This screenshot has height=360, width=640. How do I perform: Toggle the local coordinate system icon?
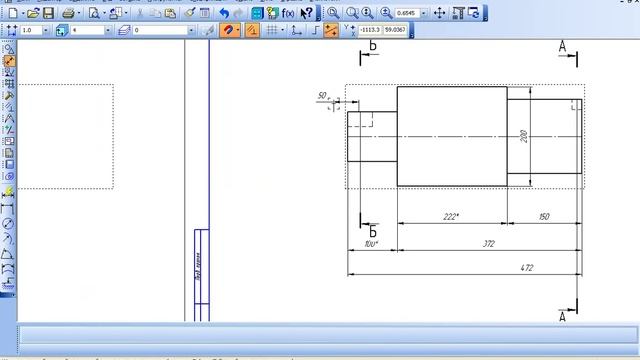pyautogui.click(x=296, y=30)
